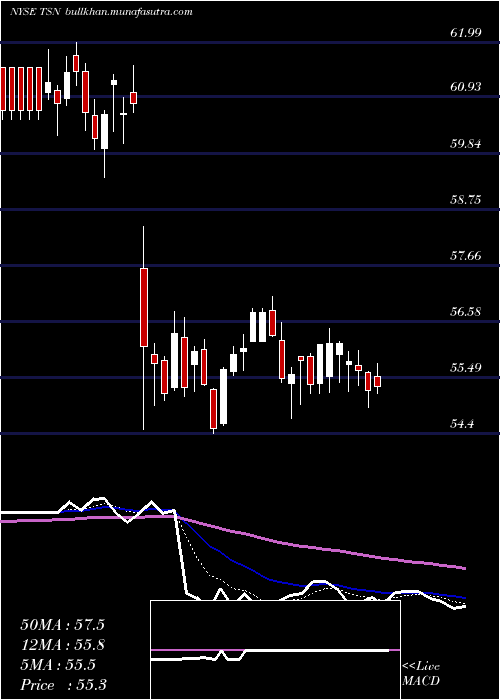Click the 61.99 price level label
This screenshot has width=500, height=700.
(x=467, y=33)
